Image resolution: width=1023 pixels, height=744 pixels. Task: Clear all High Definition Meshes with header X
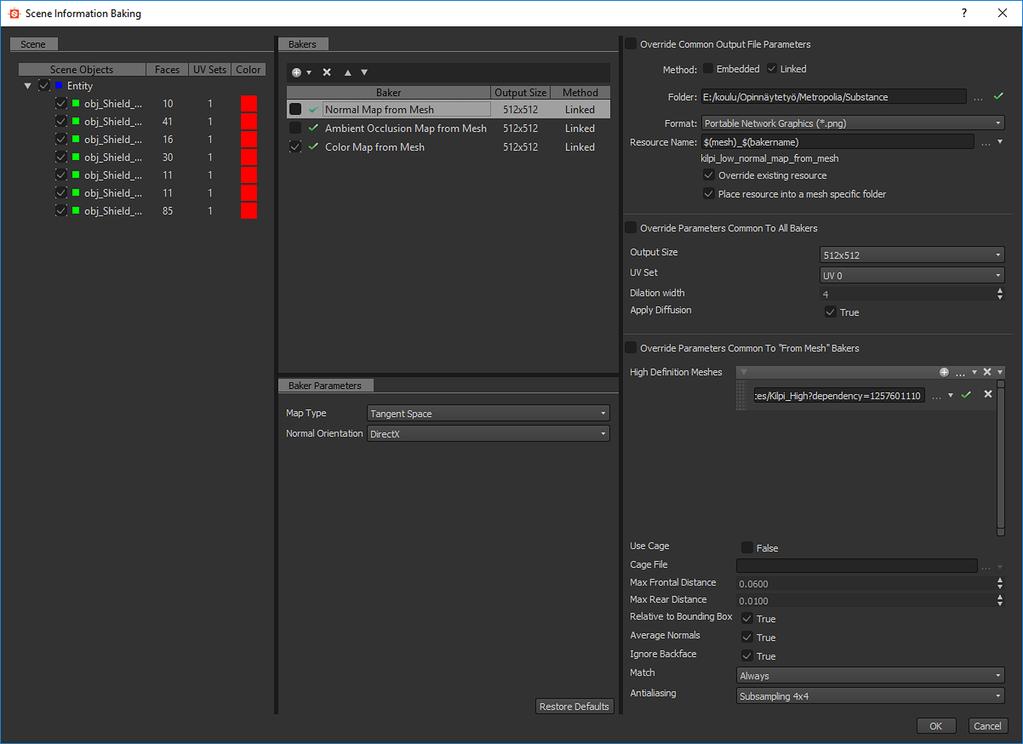987,372
